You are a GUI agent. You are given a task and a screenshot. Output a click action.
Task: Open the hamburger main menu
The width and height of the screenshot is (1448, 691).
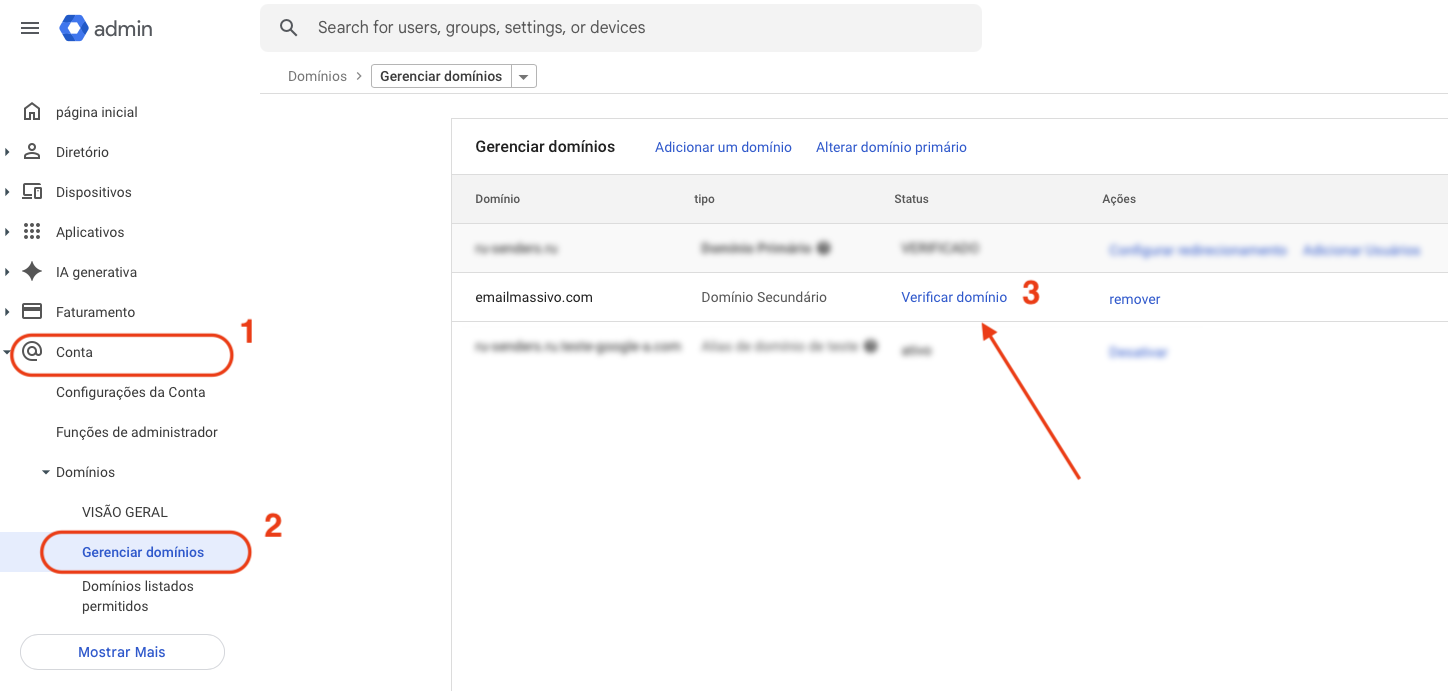tap(30, 28)
